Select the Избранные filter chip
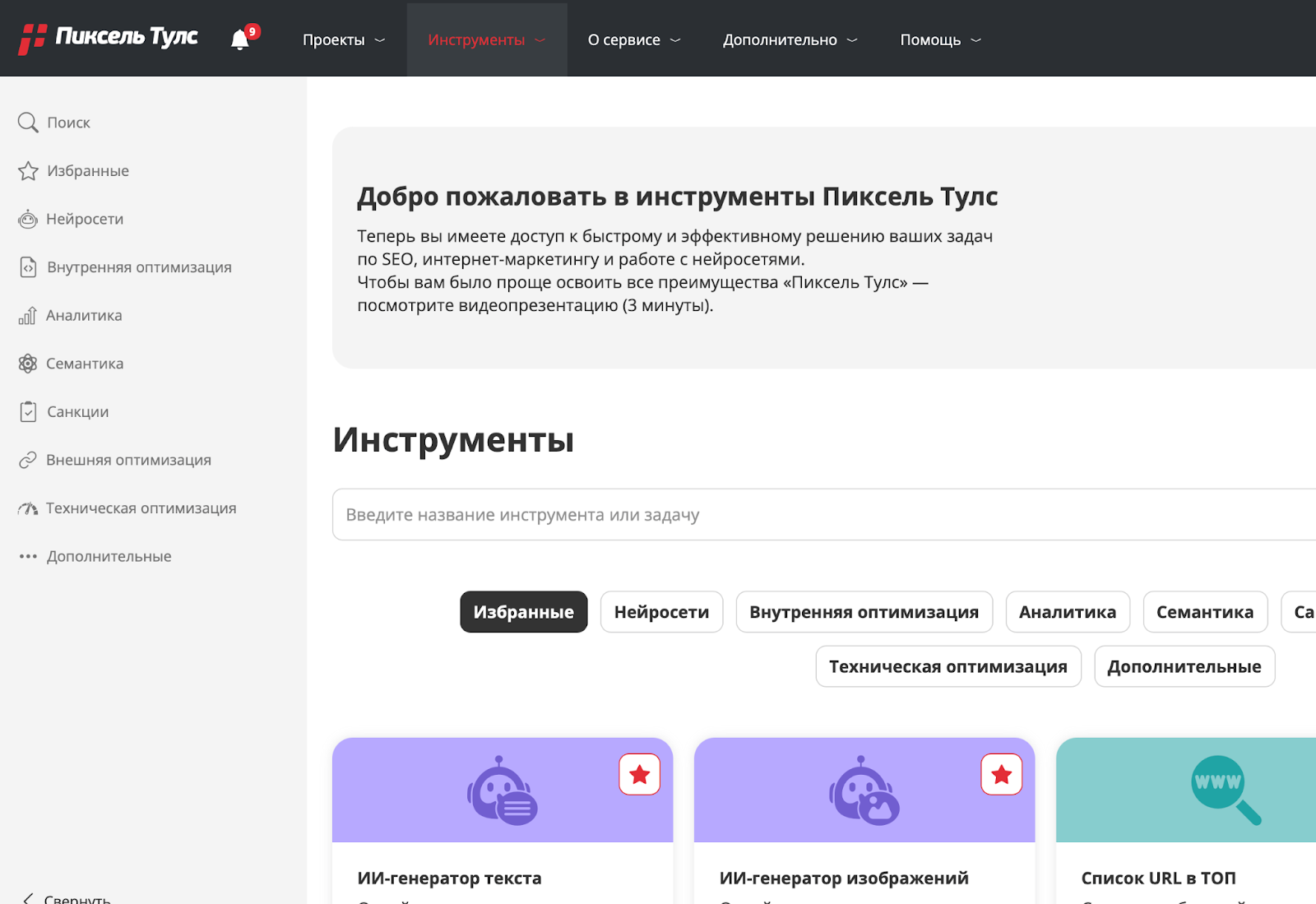1316x904 pixels. pyautogui.click(x=523, y=612)
